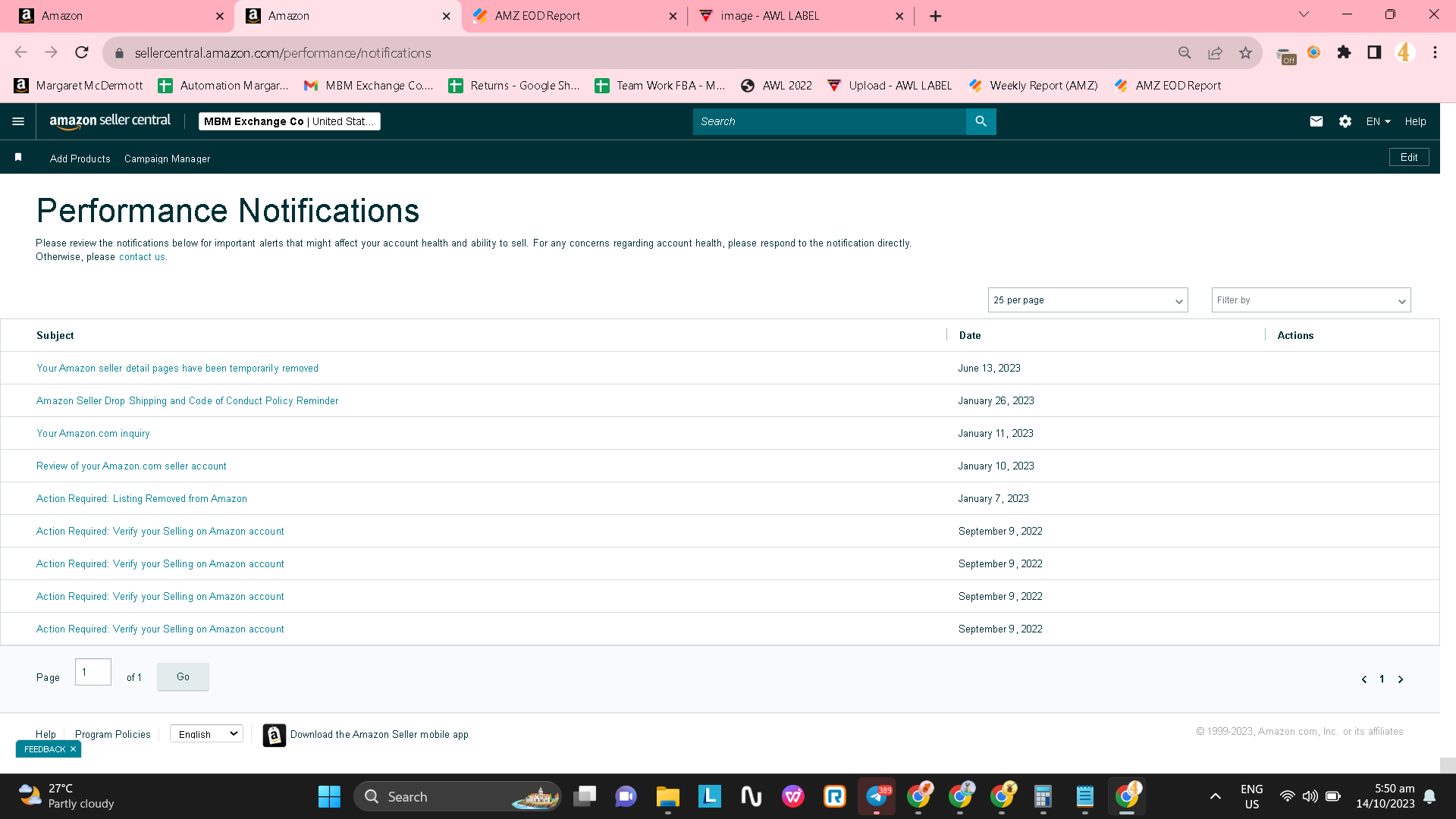Screen dimensions: 1456x819
Task: Open the 25 per page dropdown
Action: [1087, 300]
